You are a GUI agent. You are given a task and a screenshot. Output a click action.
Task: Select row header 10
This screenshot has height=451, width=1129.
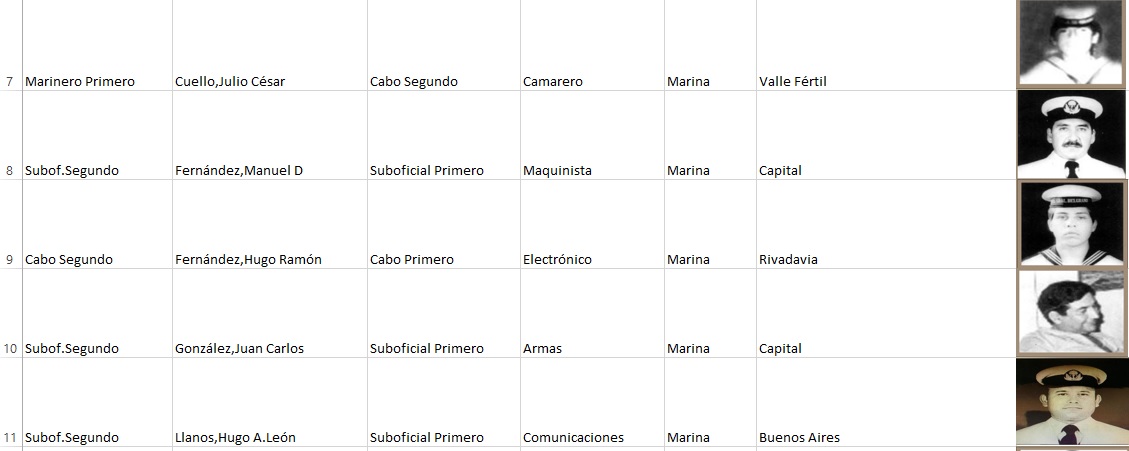tap(9, 349)
